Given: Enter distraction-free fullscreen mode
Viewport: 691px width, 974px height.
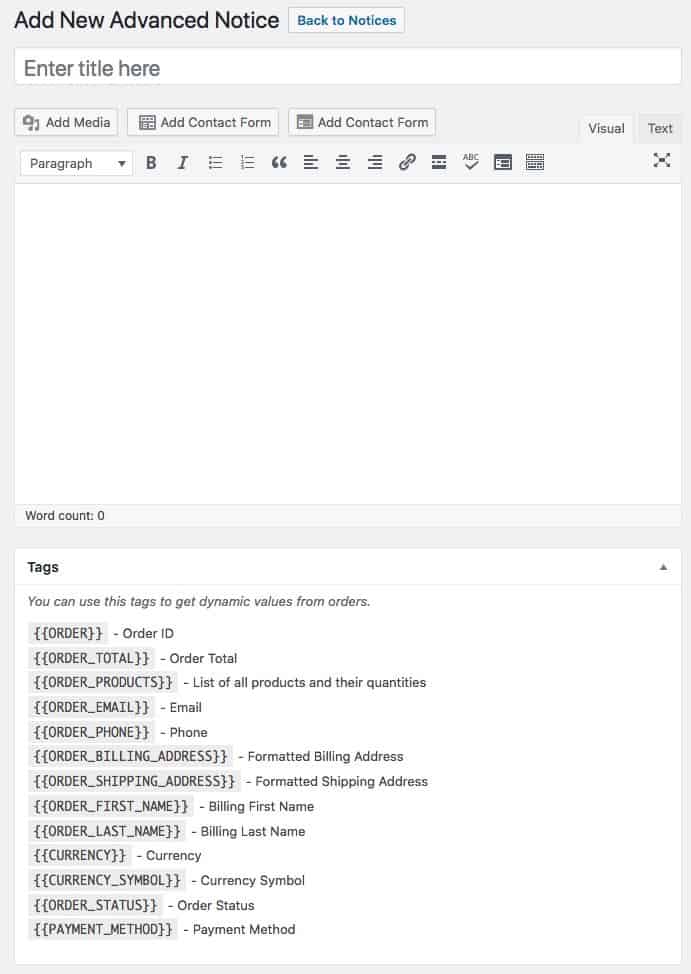Looking at the screenshot, I should pyautogui.click(x=661, y=160).
